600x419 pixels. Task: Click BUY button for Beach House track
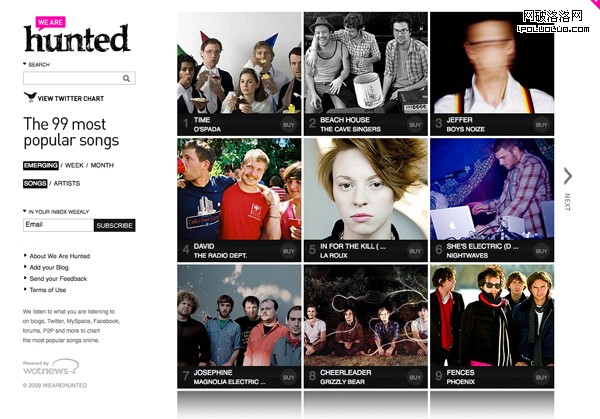click(x=415, y=125)
